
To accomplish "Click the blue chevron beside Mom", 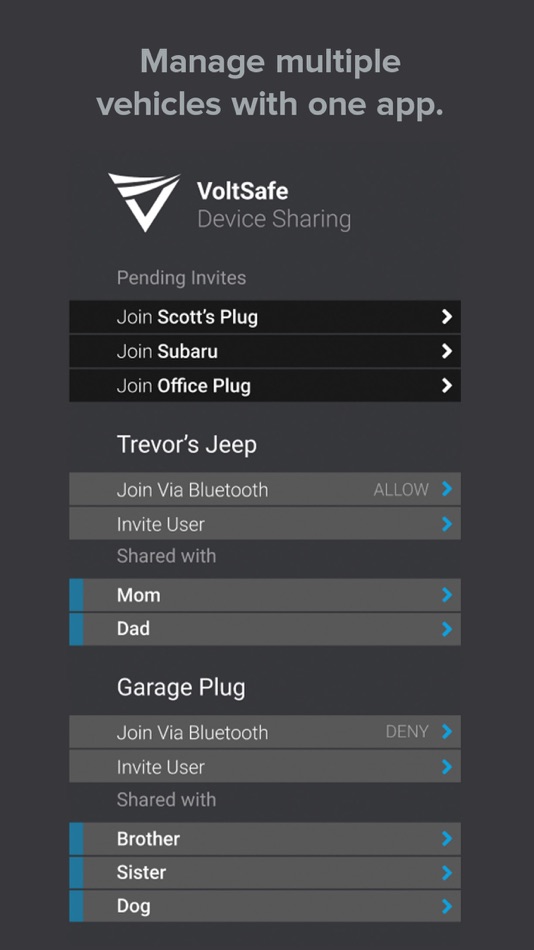I will point(447,595).
